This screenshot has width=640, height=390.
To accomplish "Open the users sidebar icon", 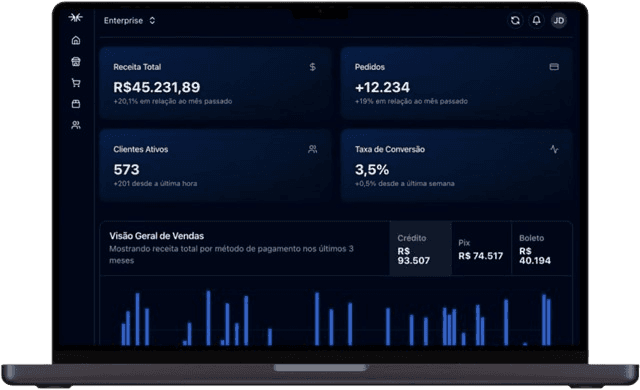I will (x=76, y=125).
